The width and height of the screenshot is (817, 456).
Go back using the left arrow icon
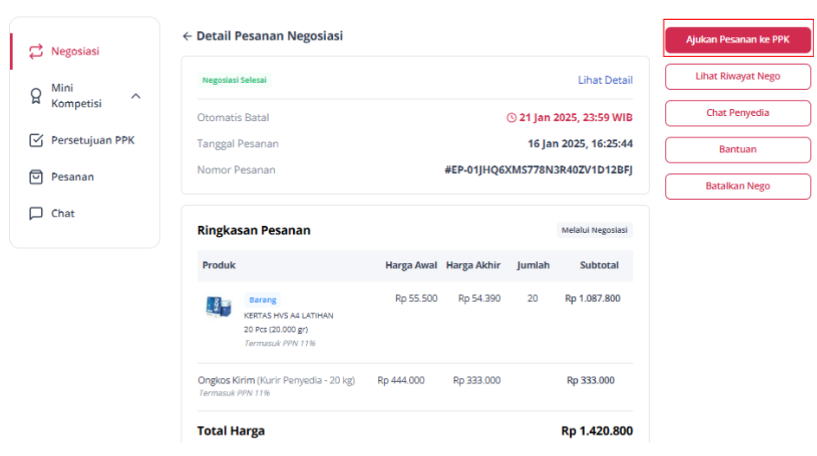(187, 36)
